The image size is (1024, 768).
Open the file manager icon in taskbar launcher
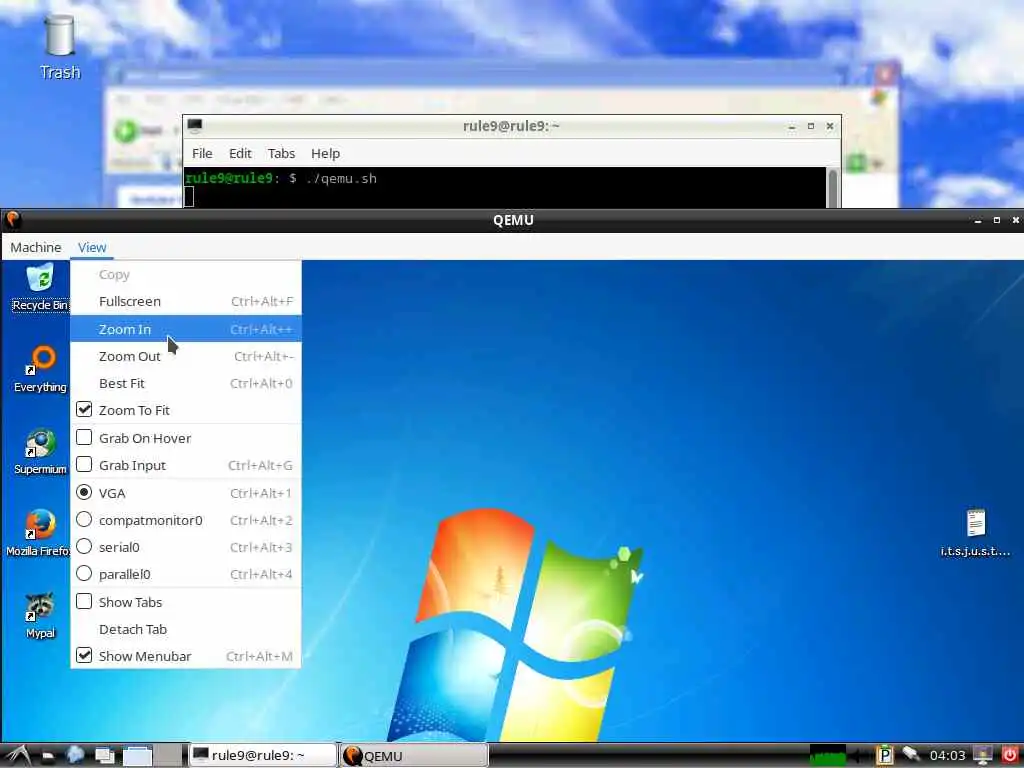pos(48,756)
